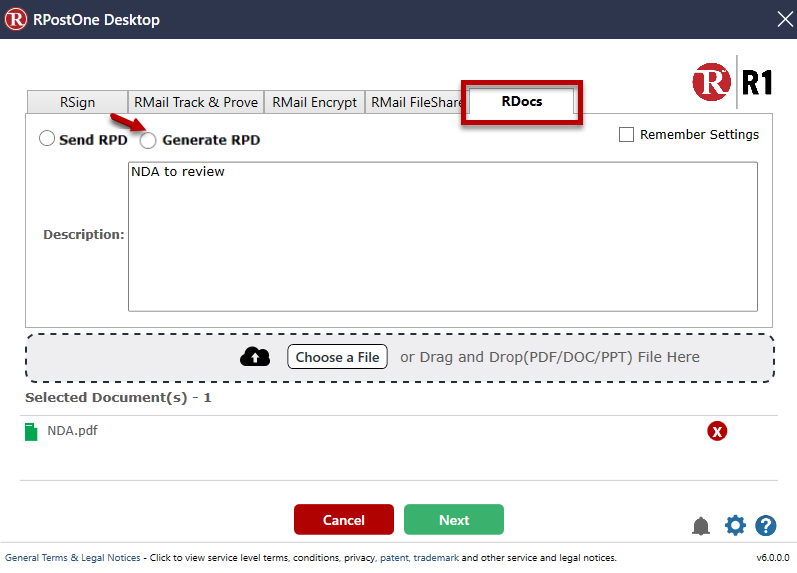797x573 pixels.
Task: Click the Choose a File button
Action: (337, 357)
